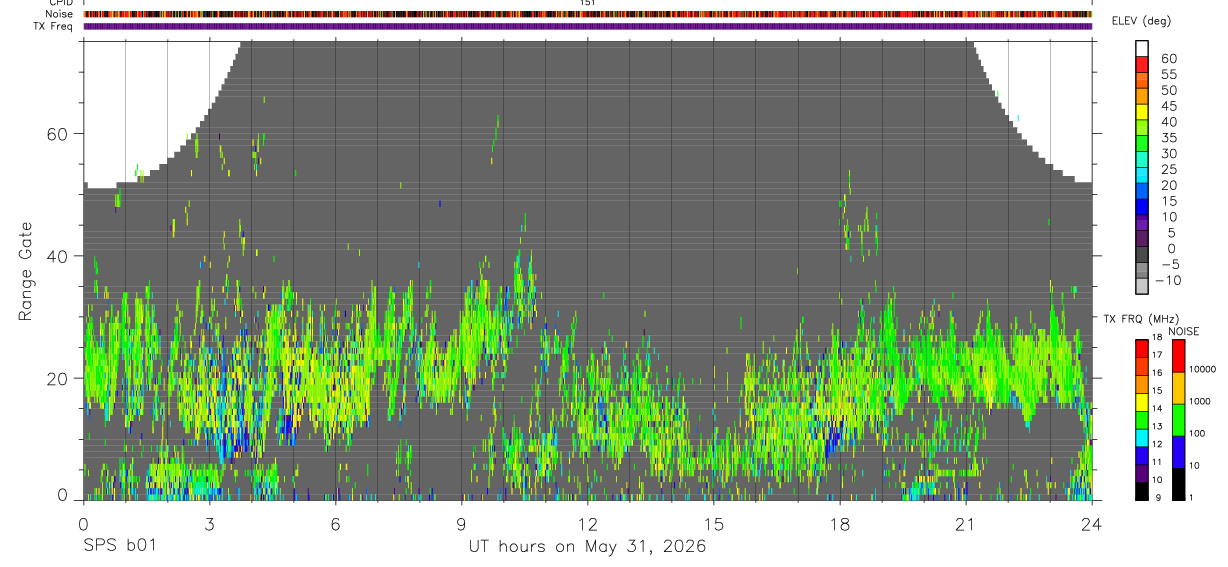Select the blue NOISE swatch between 10 and 100
The image size is (1228, 567).
[1178, 452]
